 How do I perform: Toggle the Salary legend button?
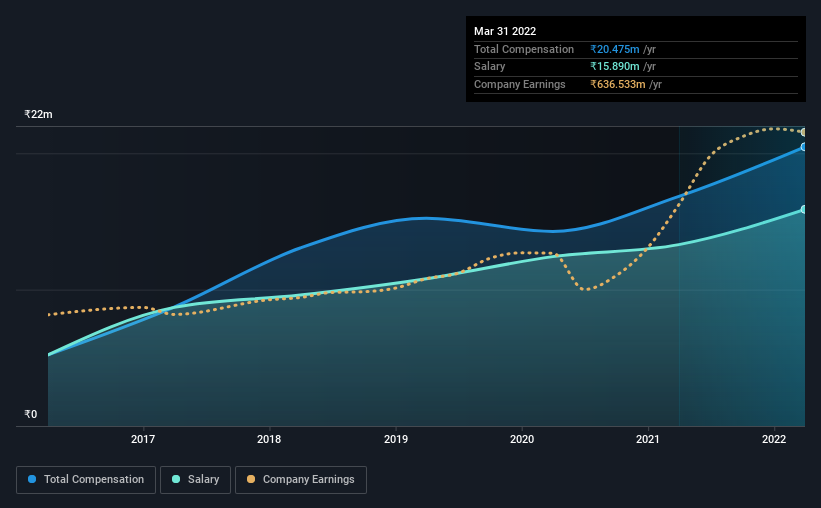point(195,480)
